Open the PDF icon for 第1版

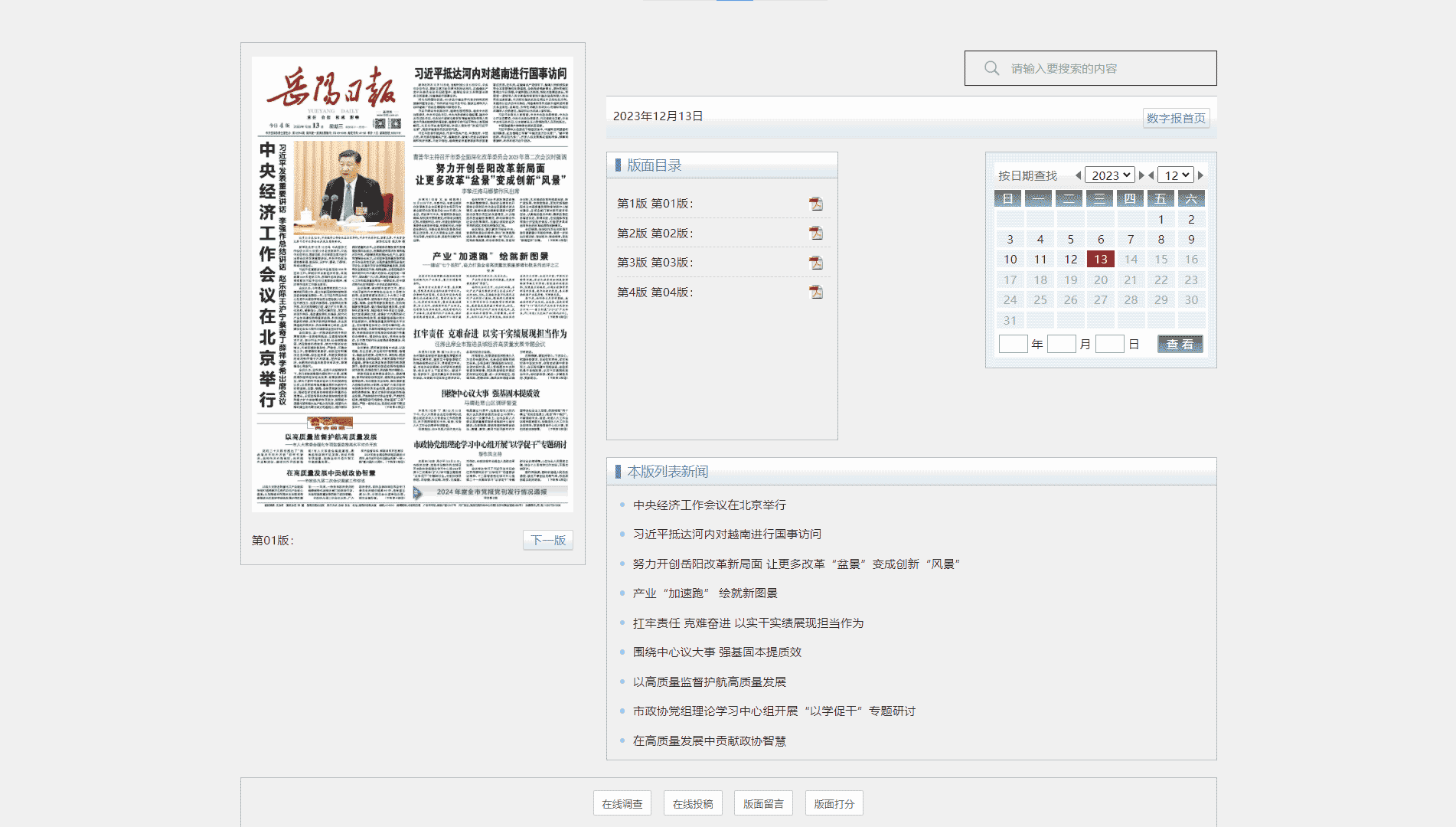coord(816,204)
